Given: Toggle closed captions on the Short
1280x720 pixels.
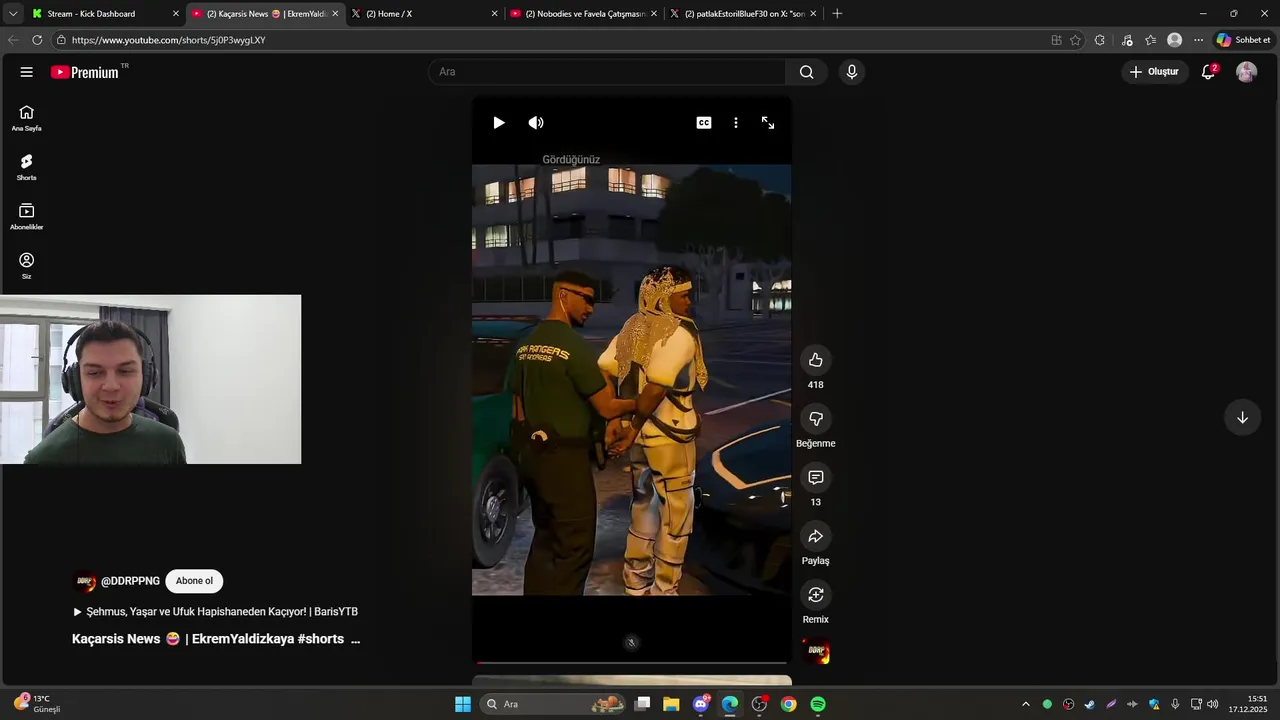Looking at the screenshot, I should point(704,123).
